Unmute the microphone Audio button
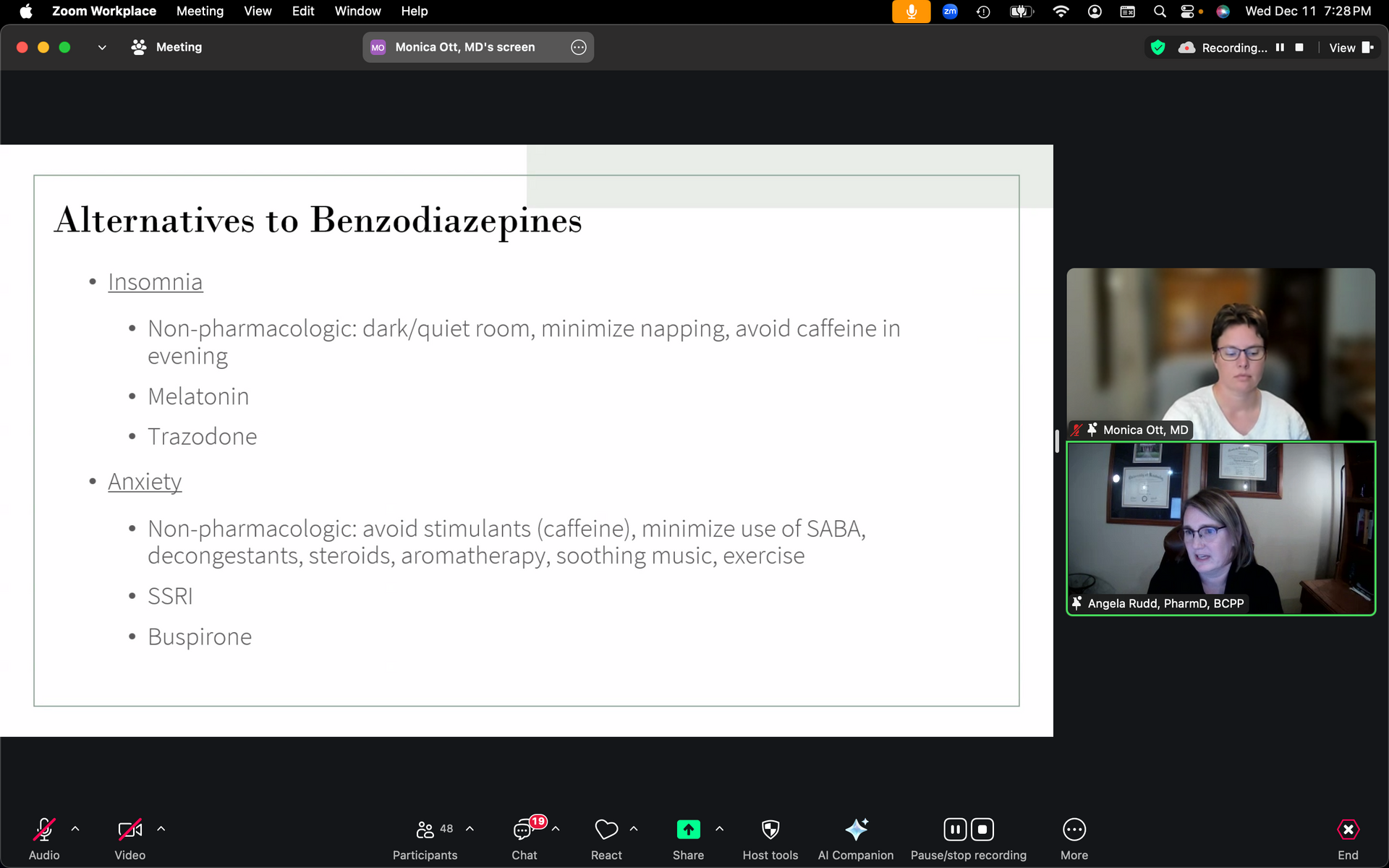The image size is (1389, 868). (44, 830)
